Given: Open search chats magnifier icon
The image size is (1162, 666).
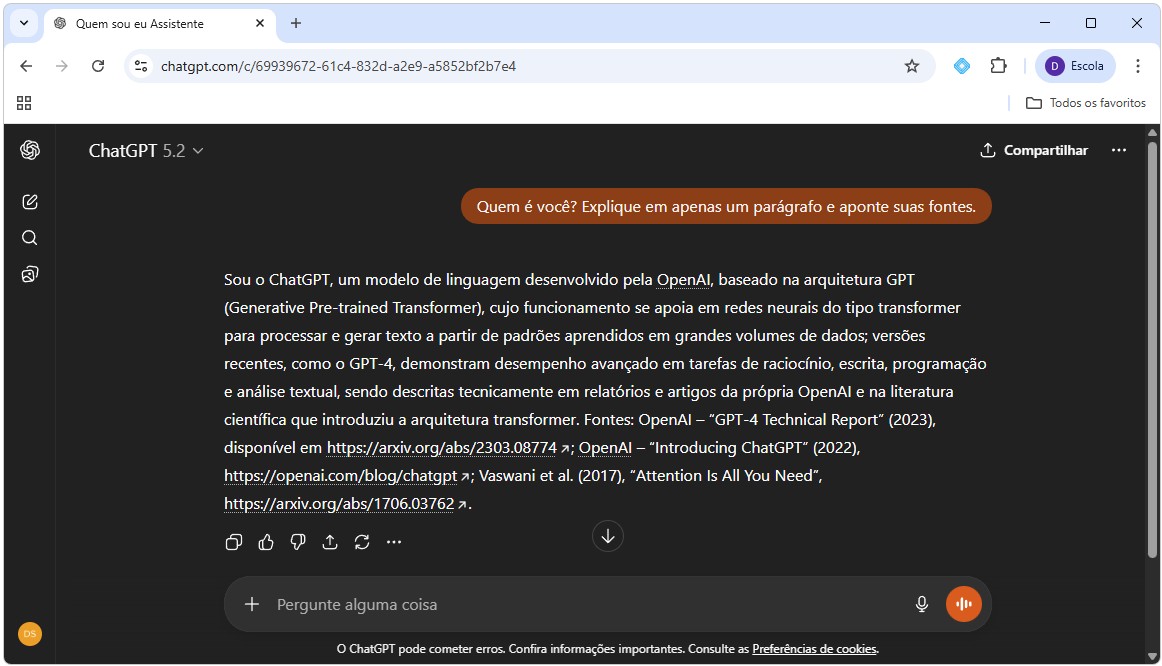Looking at the screenshot, I should (30, 238).
